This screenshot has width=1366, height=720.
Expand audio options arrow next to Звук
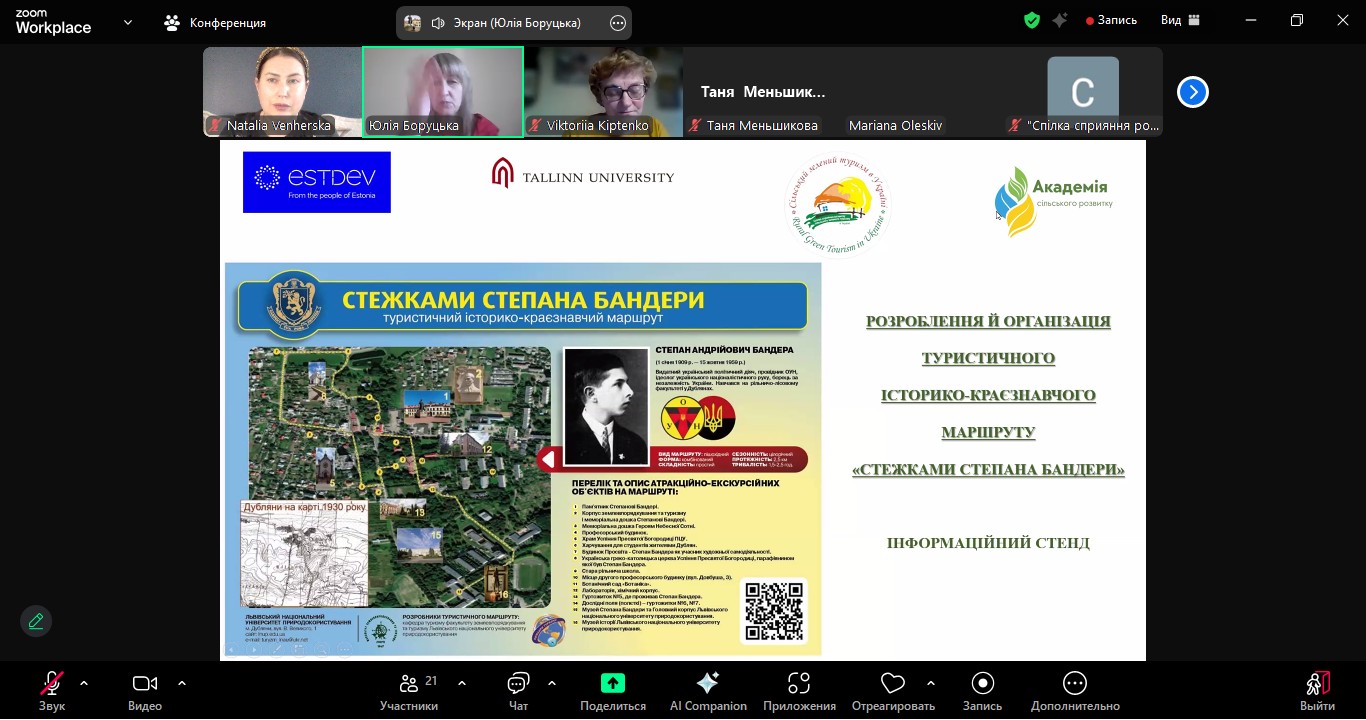point(84,684)
